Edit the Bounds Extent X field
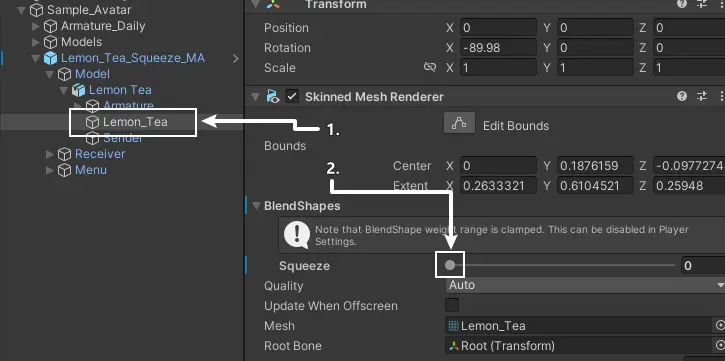The height and width of the screenshot is (361, 725). point(498,186)
